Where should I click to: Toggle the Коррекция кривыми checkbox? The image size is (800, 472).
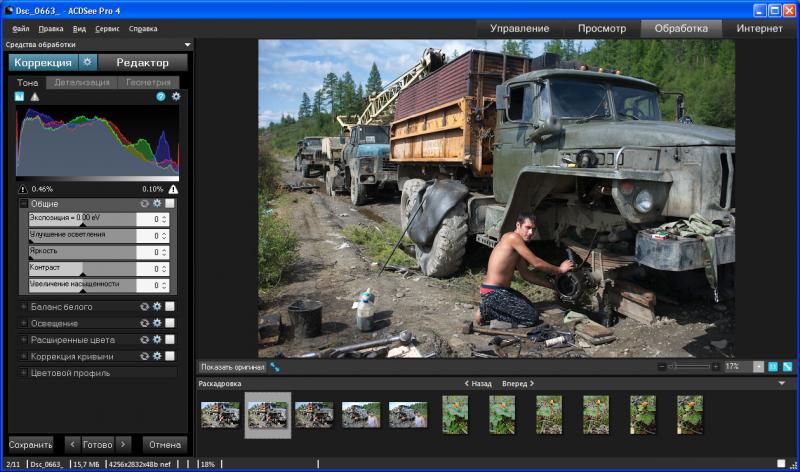coord(170,356)
